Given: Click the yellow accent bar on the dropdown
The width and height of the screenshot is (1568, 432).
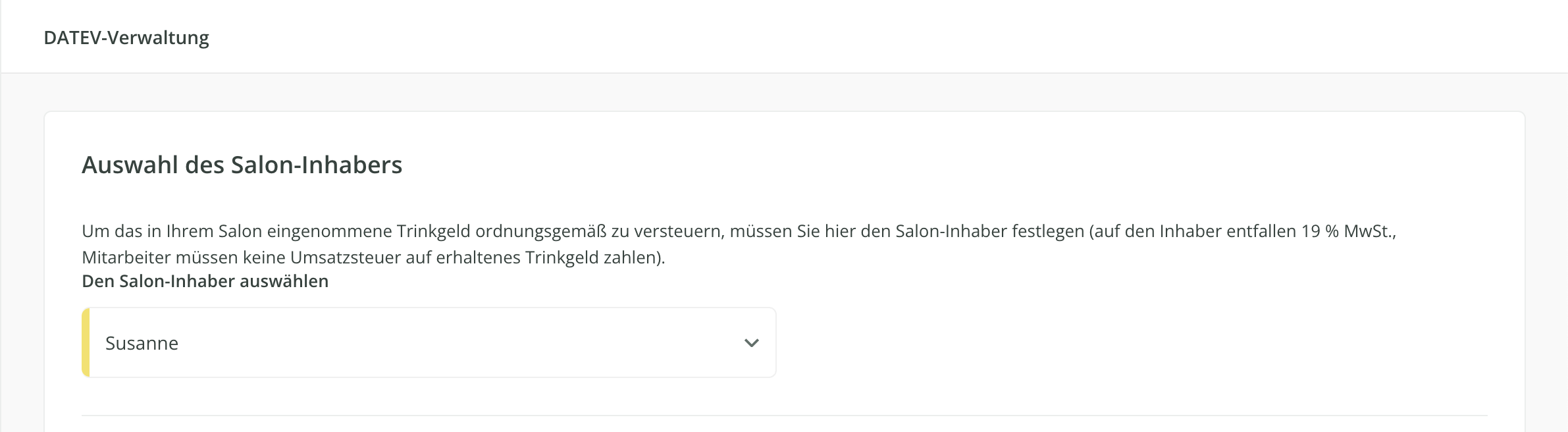Looking at the screenshot, I should point(86,342).
